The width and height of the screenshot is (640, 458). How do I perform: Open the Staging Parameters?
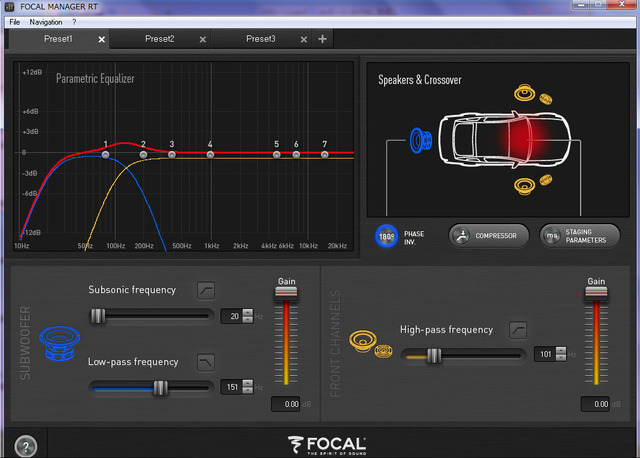point(580,236)
